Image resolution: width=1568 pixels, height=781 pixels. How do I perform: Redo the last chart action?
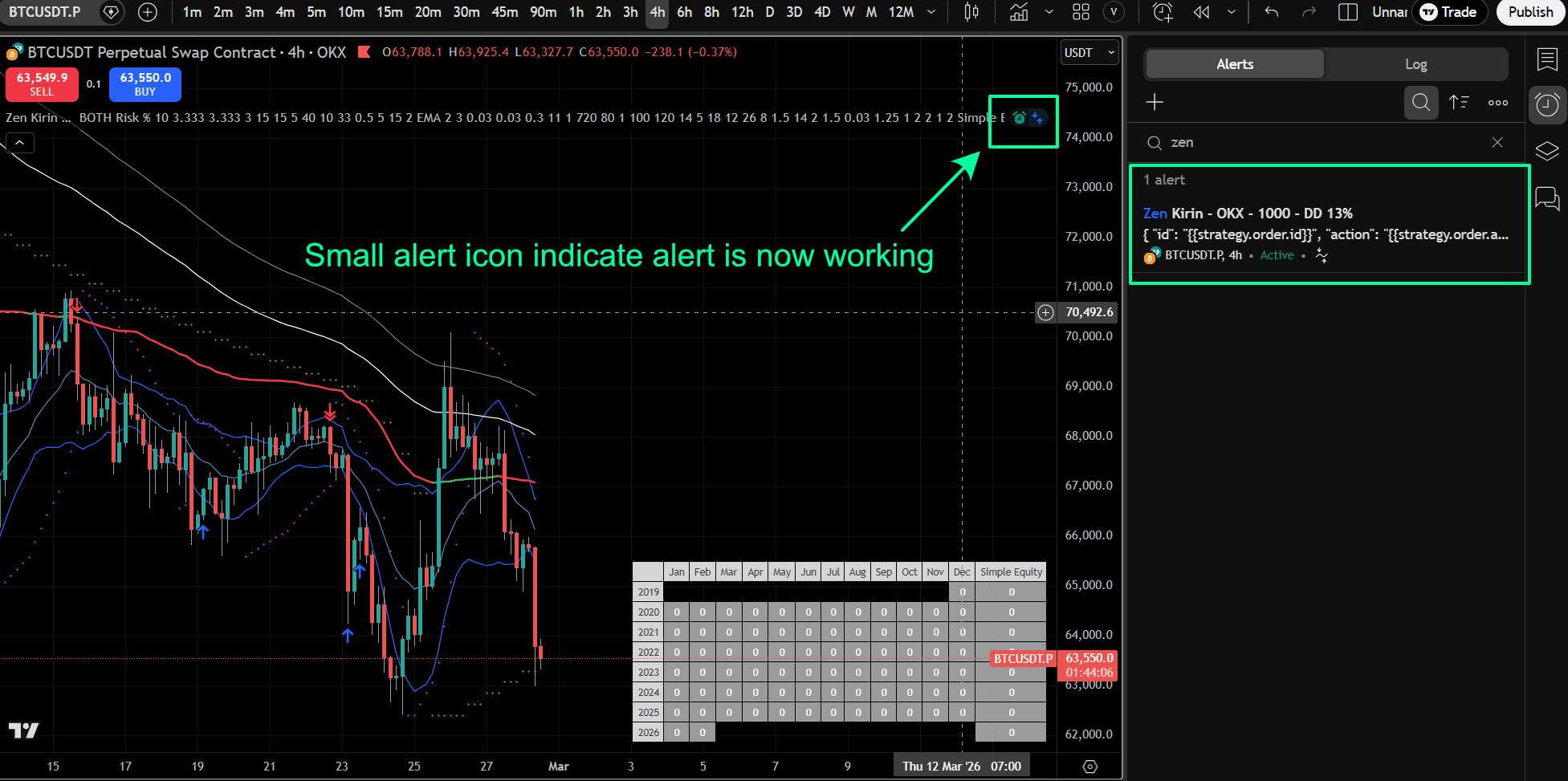pyautogui.click(x=1309, y=12)
